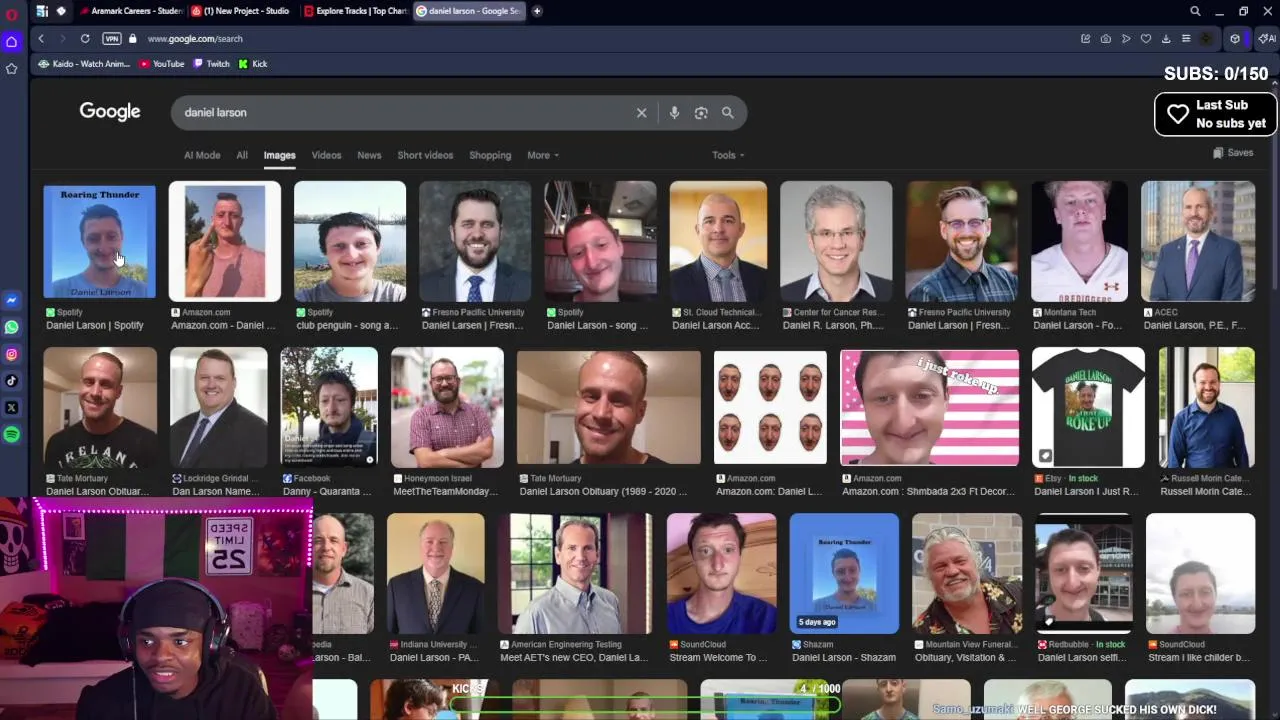
Task: Click the VPN badge in address bar
Action: click(112, 39)
